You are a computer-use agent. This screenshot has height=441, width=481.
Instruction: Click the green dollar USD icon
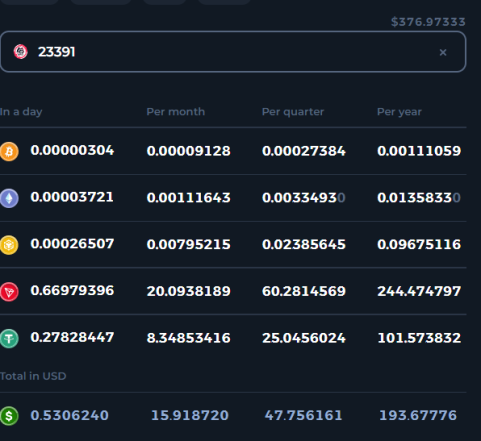click(x=9, y=416)
